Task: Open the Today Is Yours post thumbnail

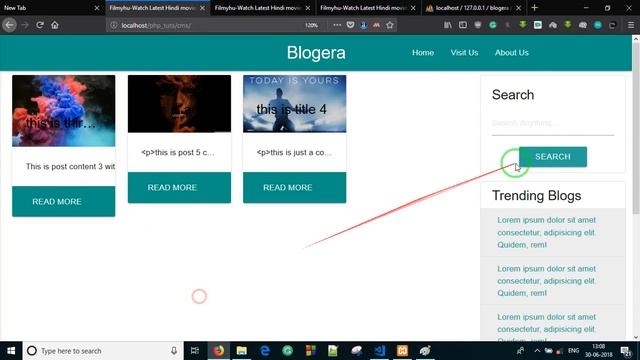Action: (x=294, y=104)
